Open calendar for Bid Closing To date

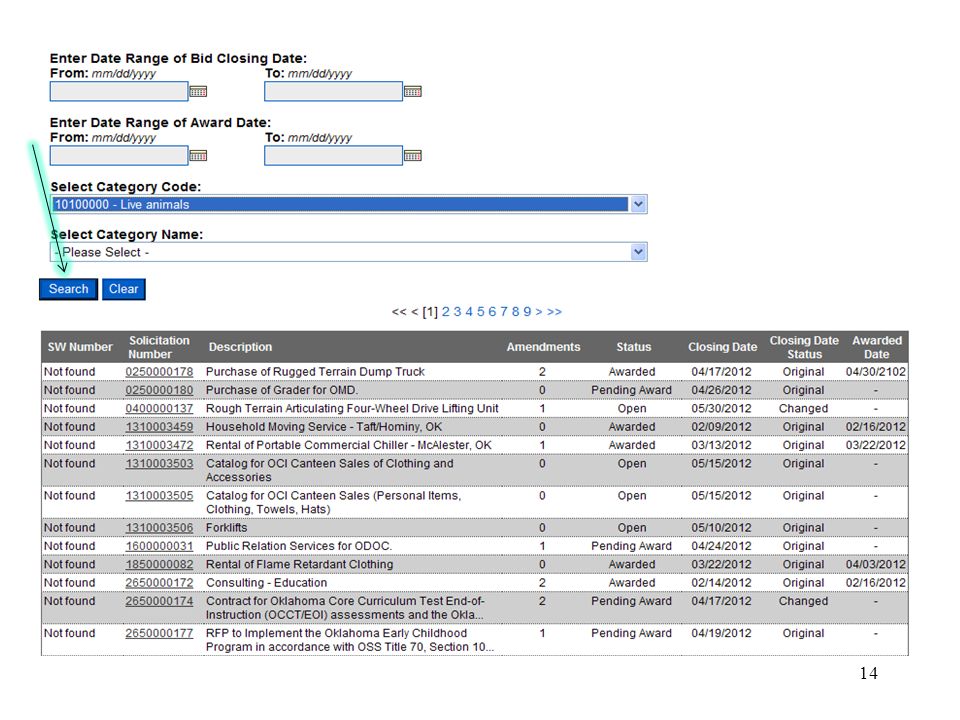[x=413, y=92]
